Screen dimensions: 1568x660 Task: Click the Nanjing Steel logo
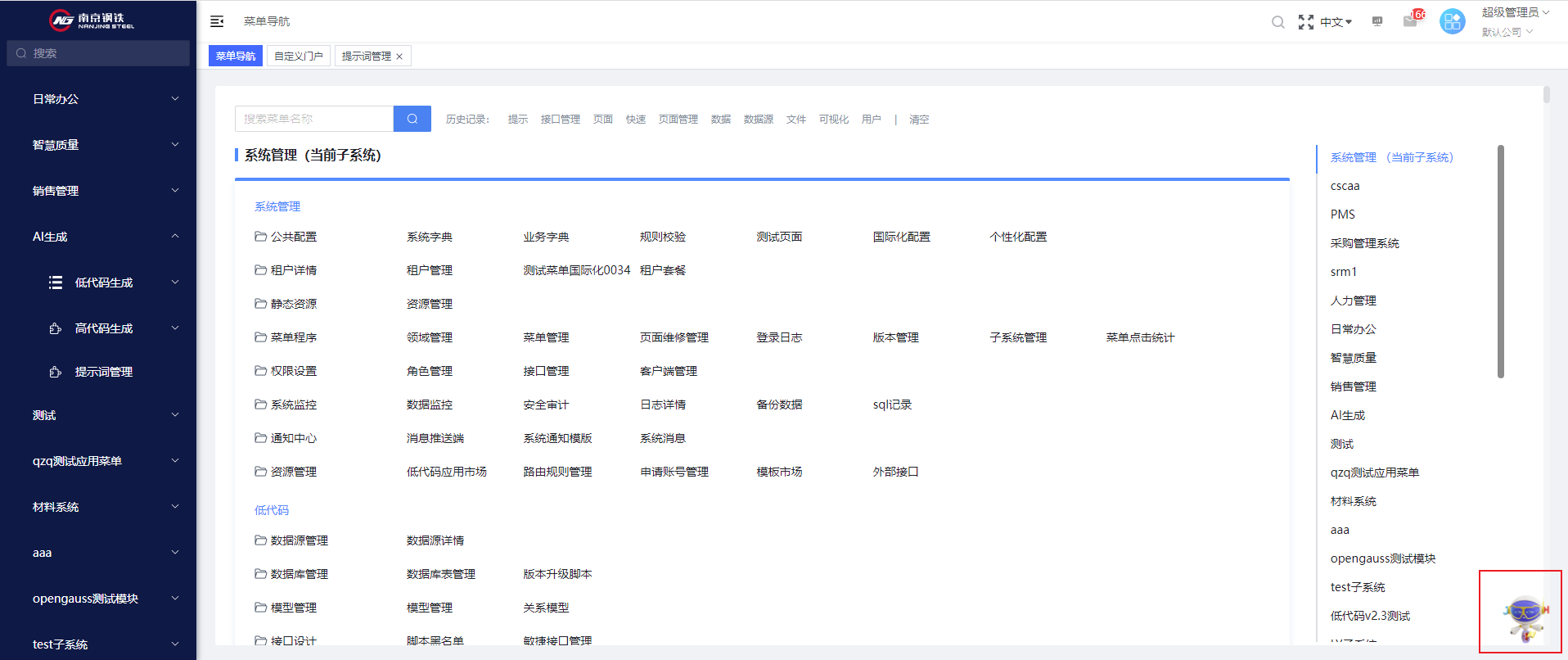92,20
